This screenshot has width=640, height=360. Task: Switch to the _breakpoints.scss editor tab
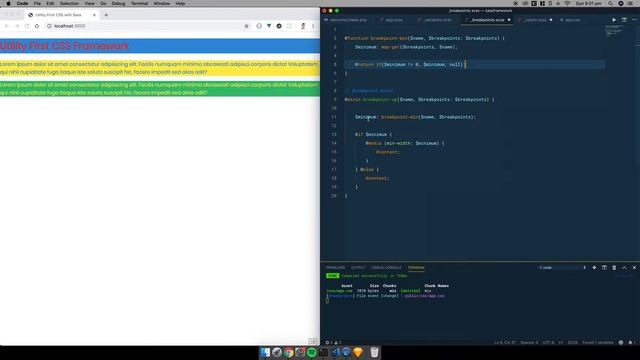[487, 20]
